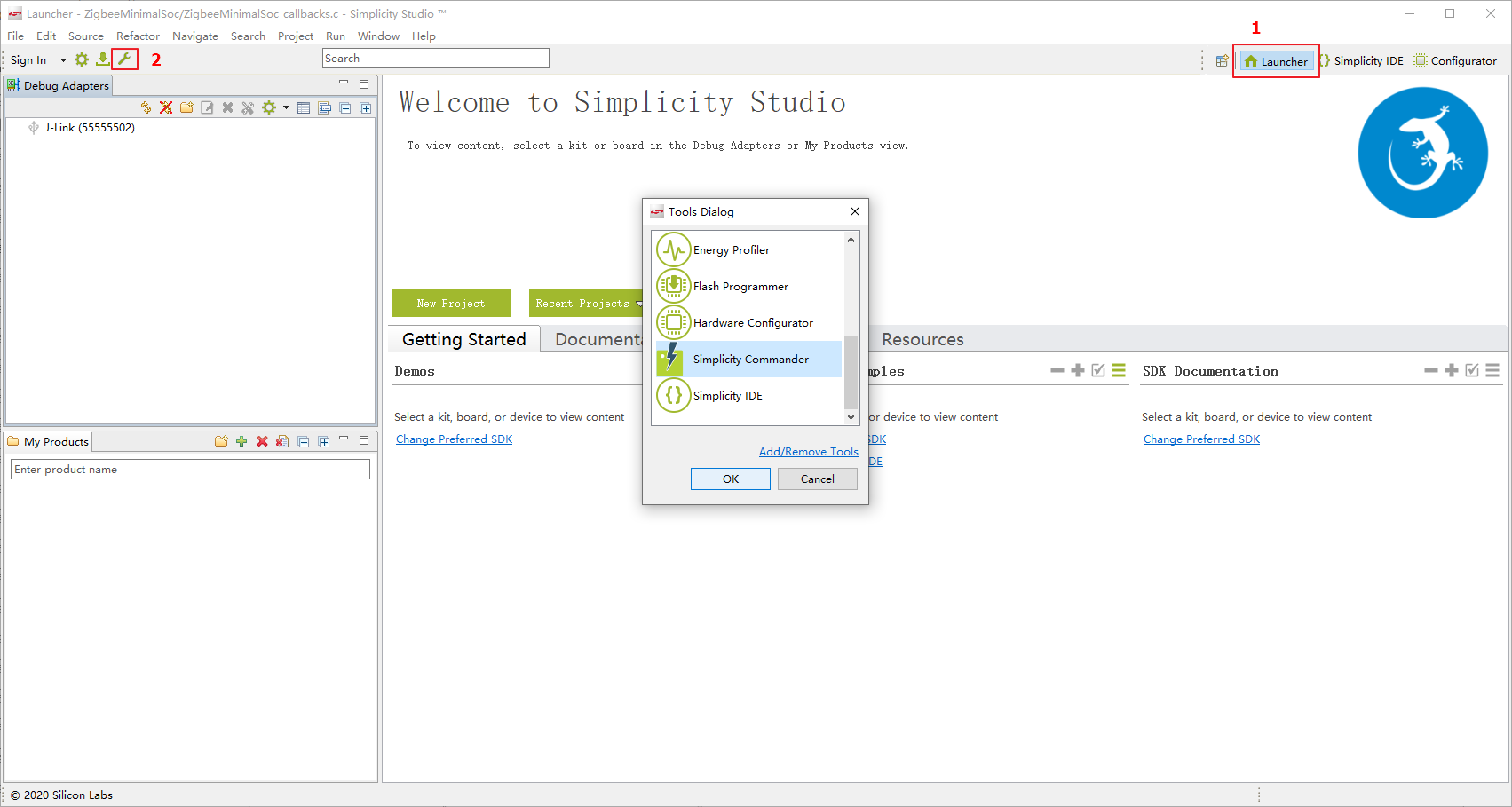Open the Recent Projects dropdown
Viewport: 1512px width, 807px height.
[638, 304]
